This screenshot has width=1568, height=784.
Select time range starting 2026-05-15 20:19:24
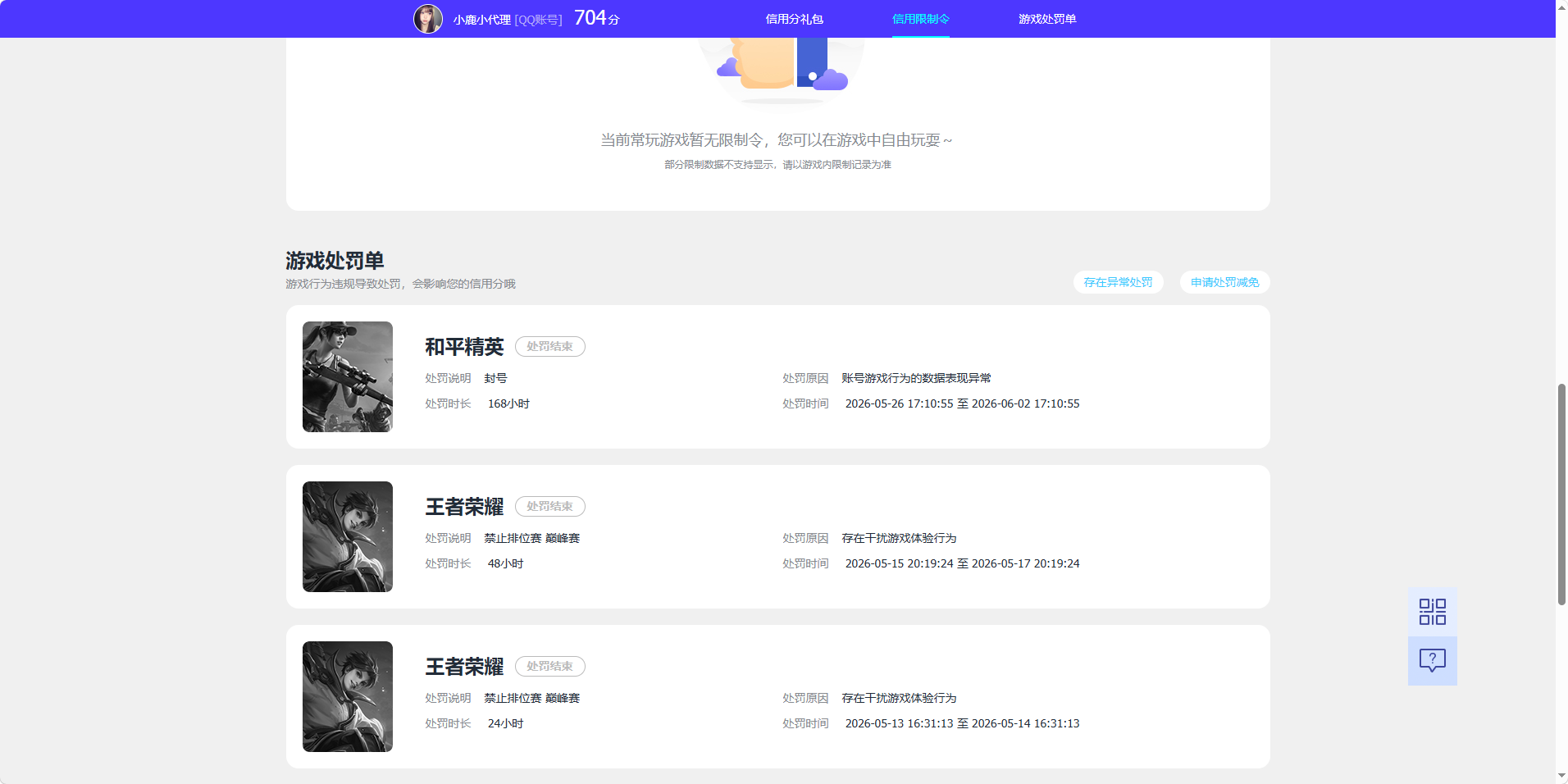pos(962,563)
